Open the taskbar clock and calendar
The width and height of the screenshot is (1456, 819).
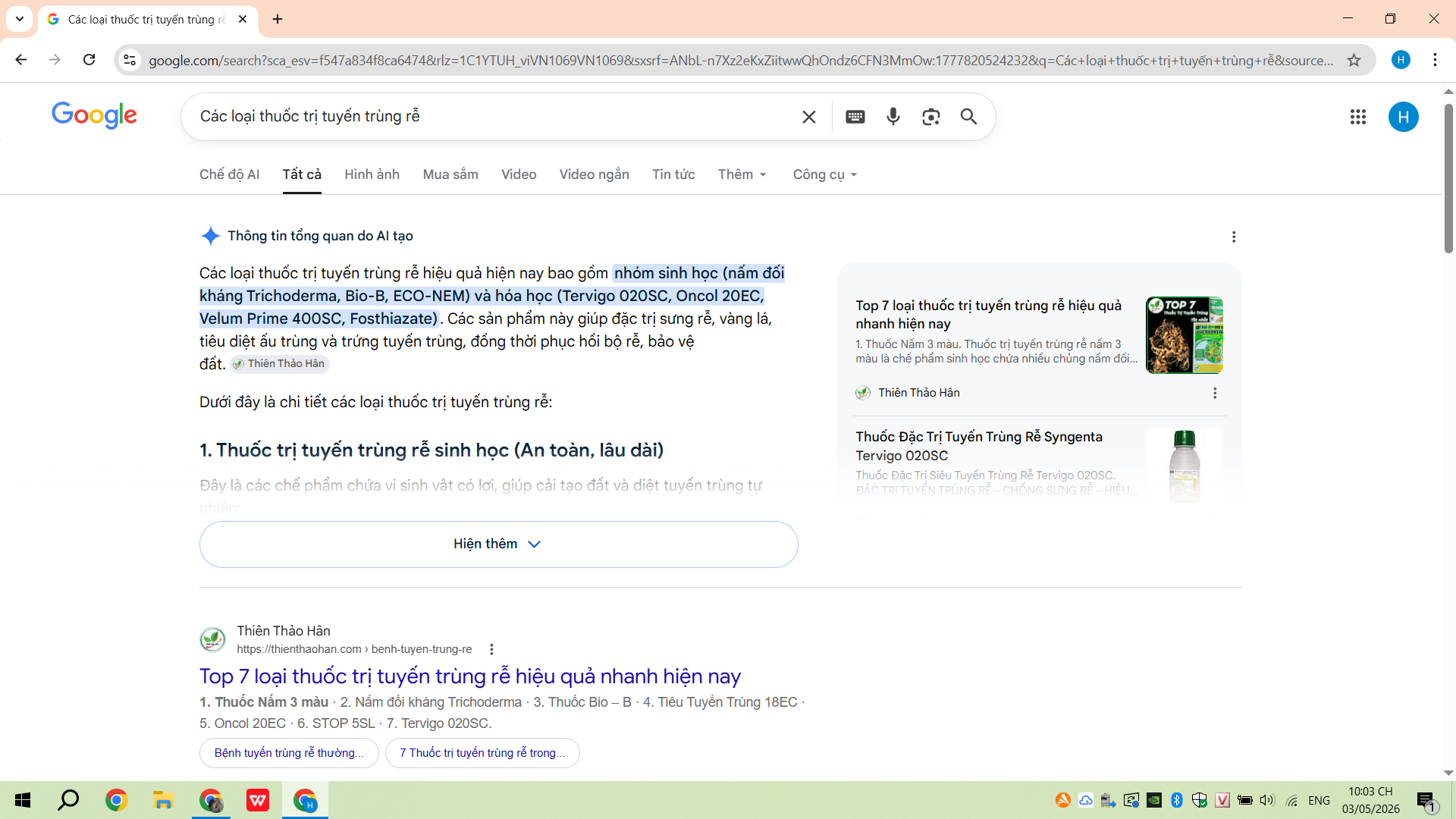(x=1371, y=800)
